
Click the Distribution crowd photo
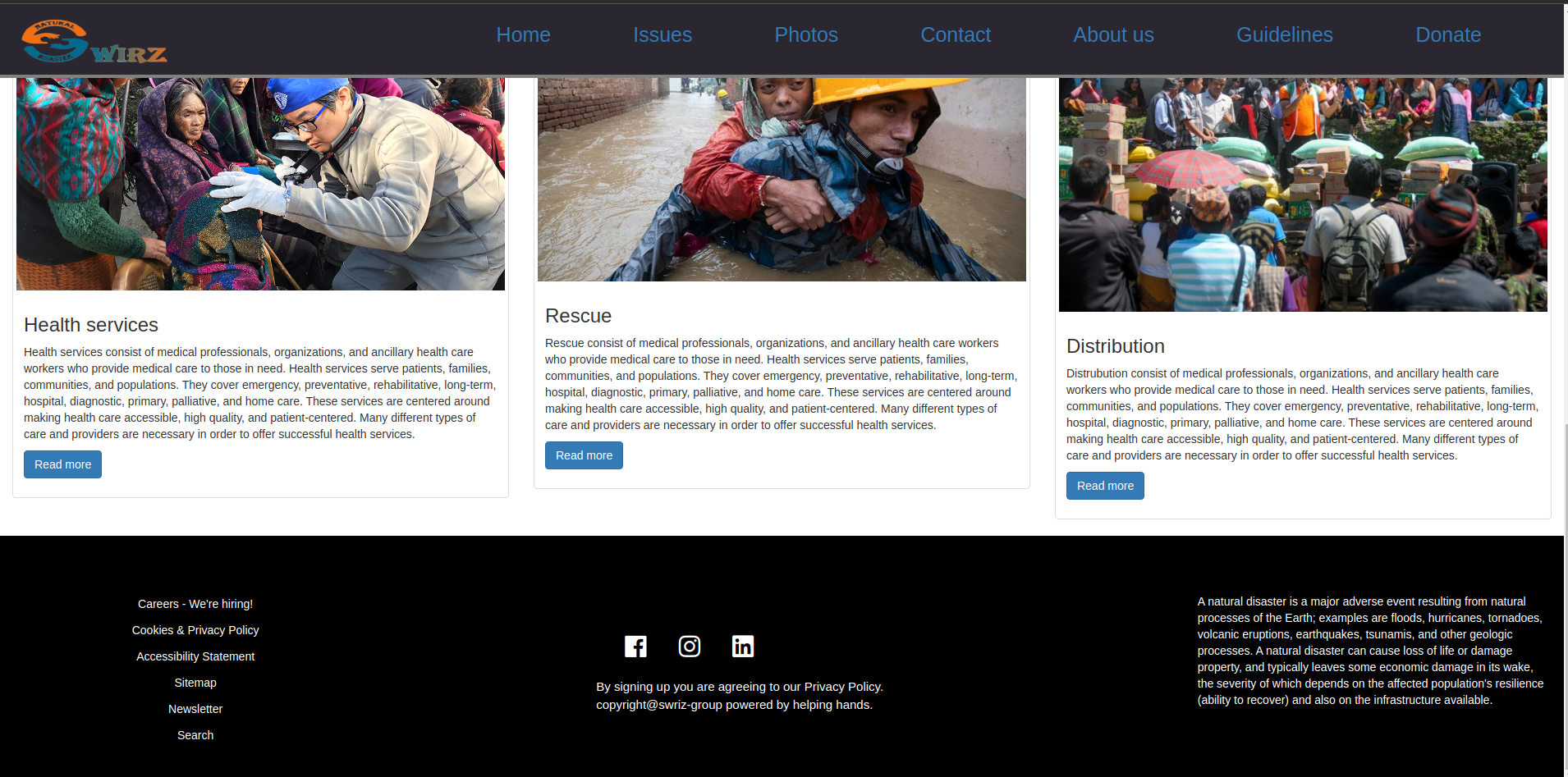tap(1303, 194)
